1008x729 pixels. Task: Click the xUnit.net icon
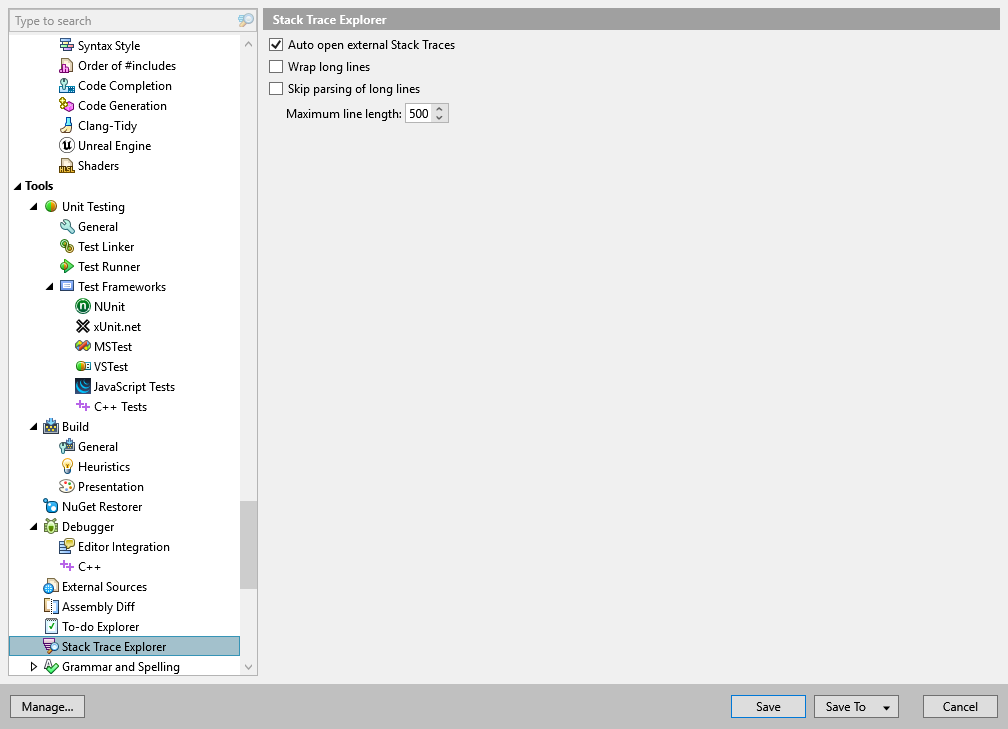click(83, 326)
